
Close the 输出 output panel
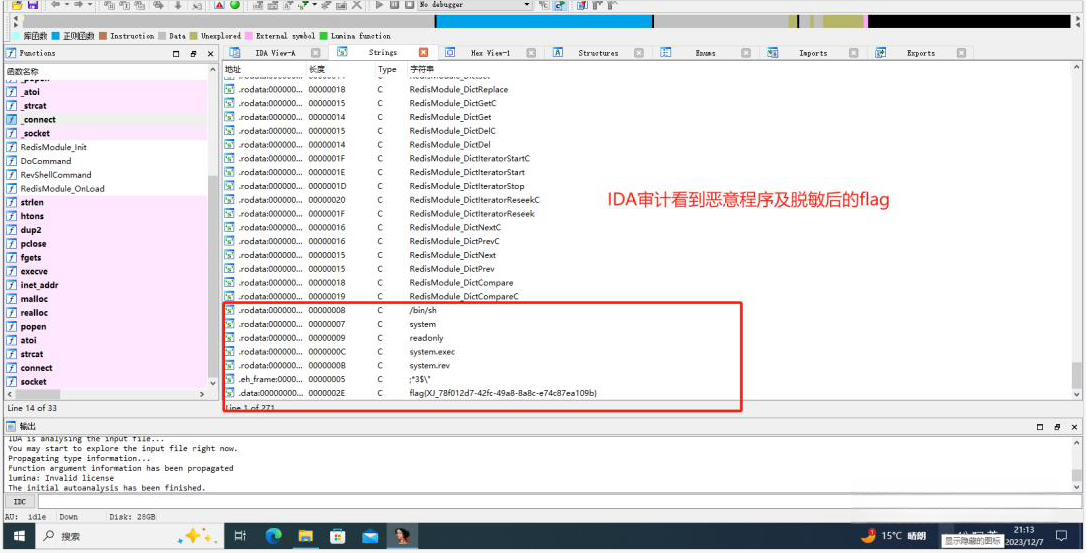pyautogui.click(x=1075, y=427)
